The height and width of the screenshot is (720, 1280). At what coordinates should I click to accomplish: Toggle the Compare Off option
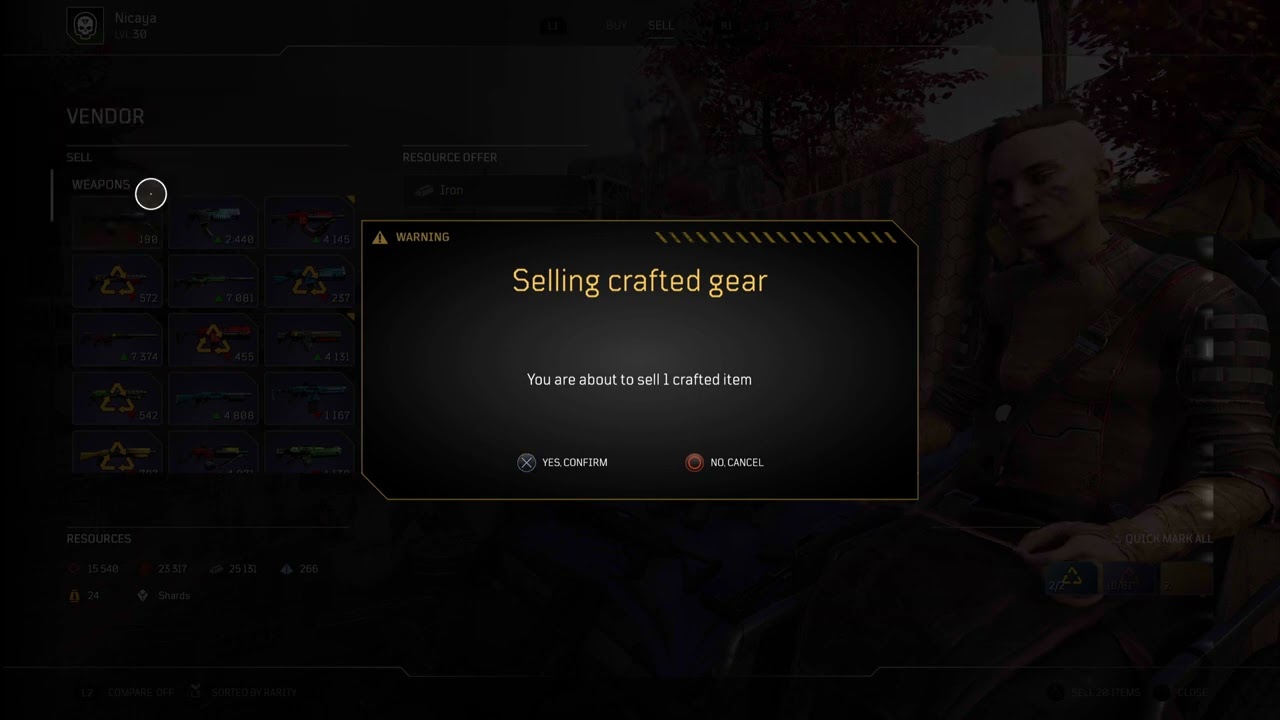tap(128, 692)
